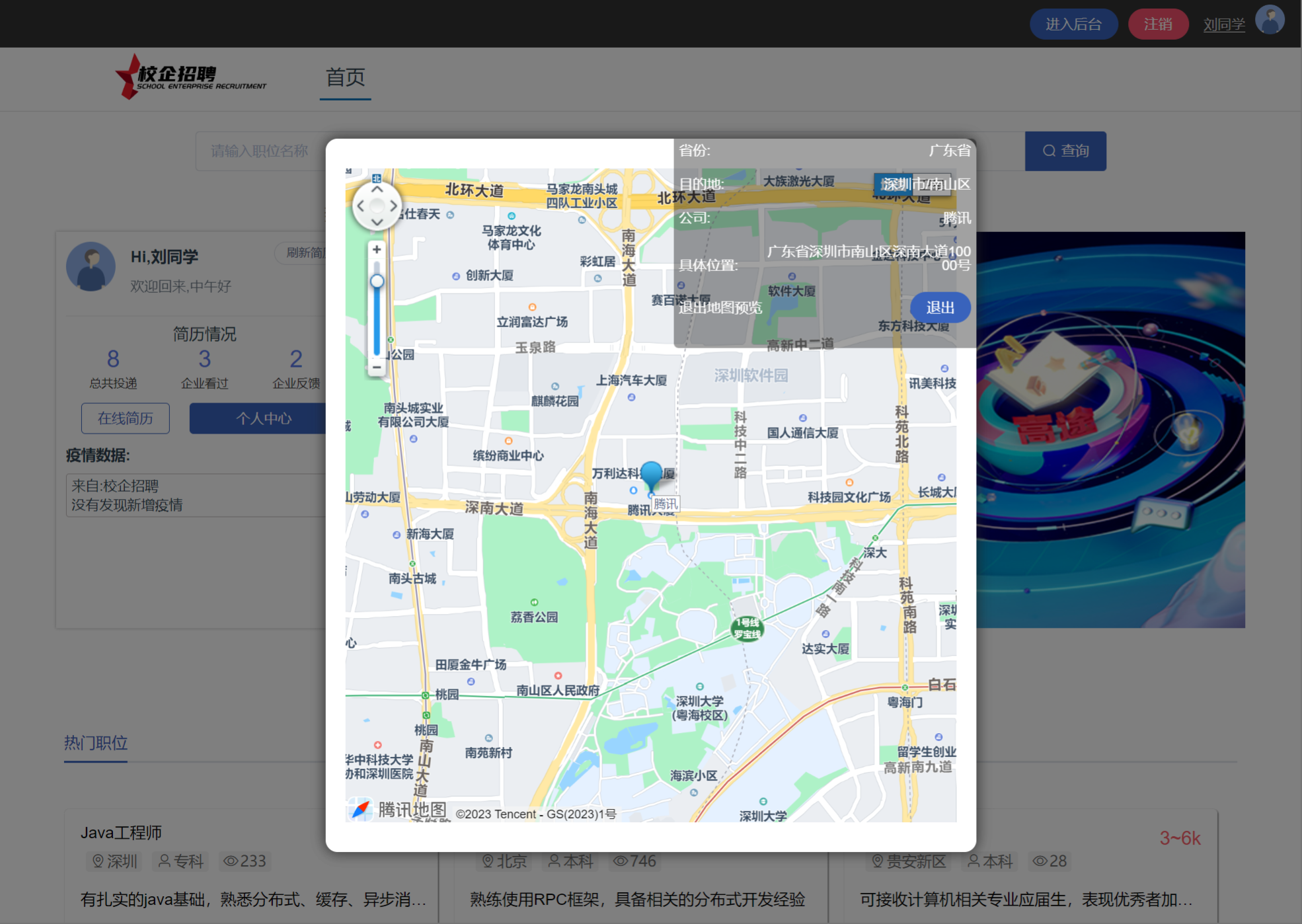Zoom in with the map plus button

(x=377, y=249)
